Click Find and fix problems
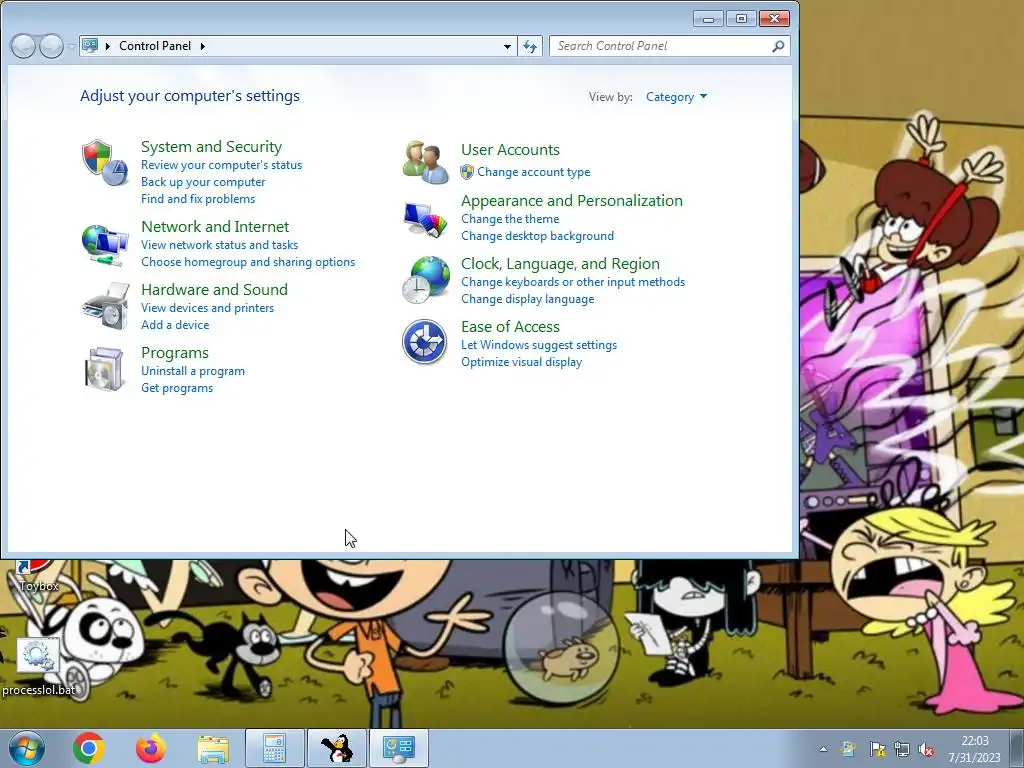1024x768 pixels. [198, 199]
